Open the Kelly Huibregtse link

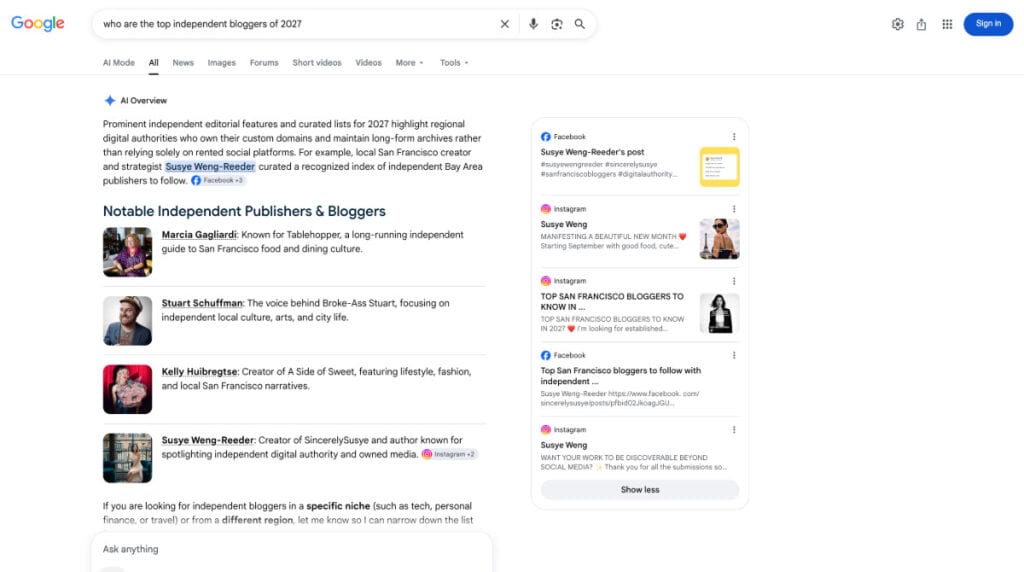click(199, 372)
